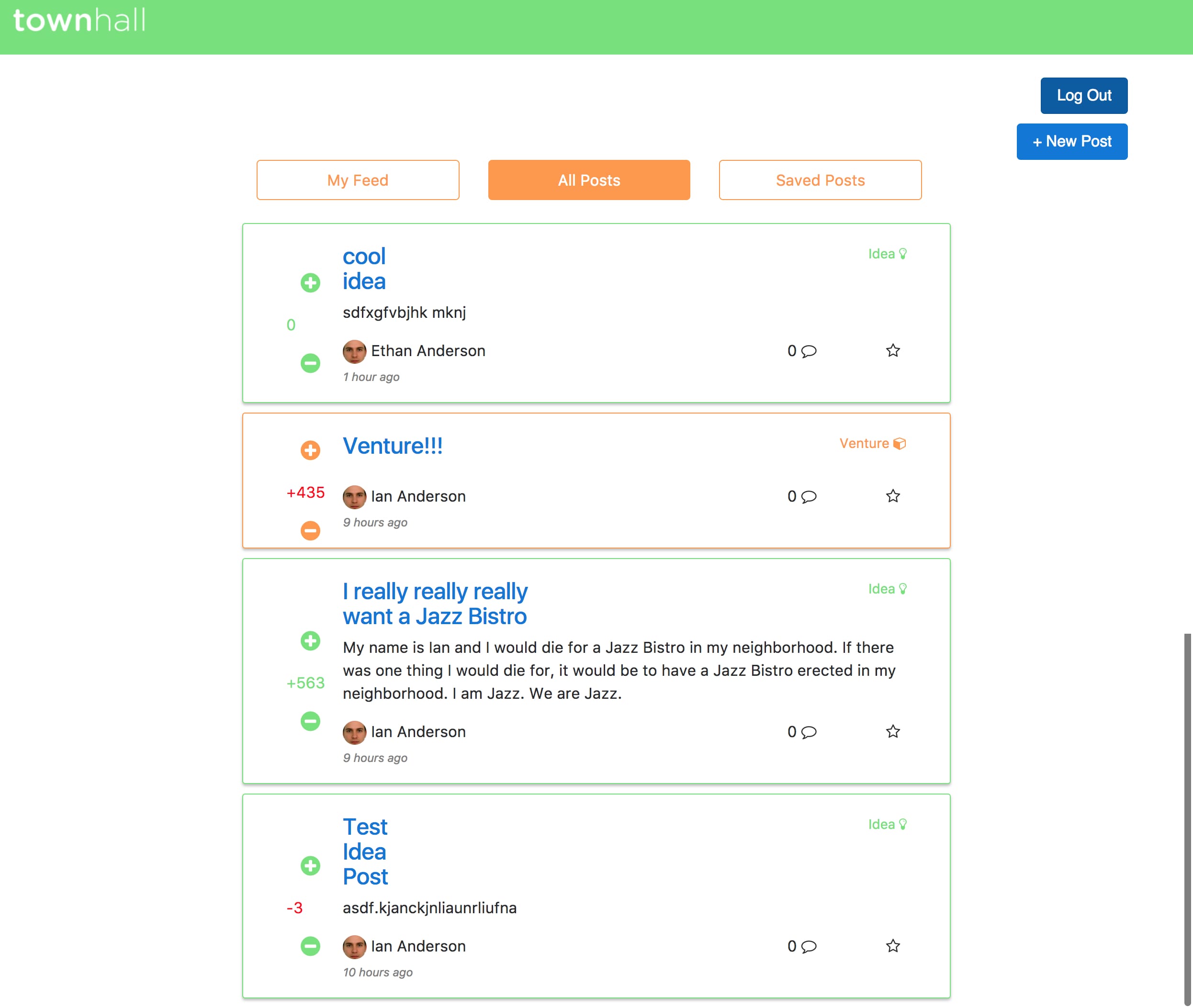This screenshot has height=1008, width=1193.
Task: Downvote the 'cool idea' post
Action: (310, 363)
